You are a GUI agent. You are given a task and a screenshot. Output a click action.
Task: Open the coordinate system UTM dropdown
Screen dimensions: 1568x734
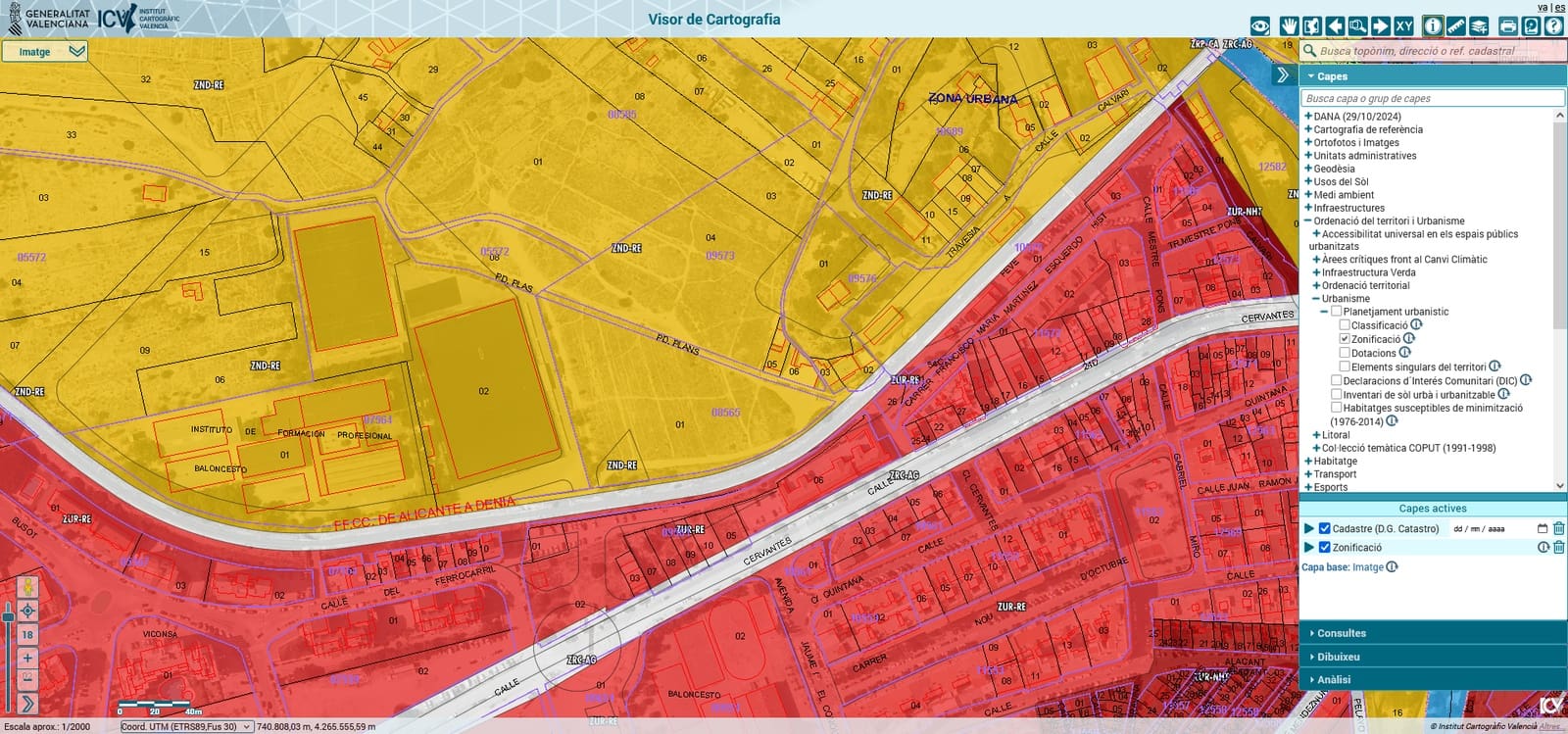pos(186,727)
